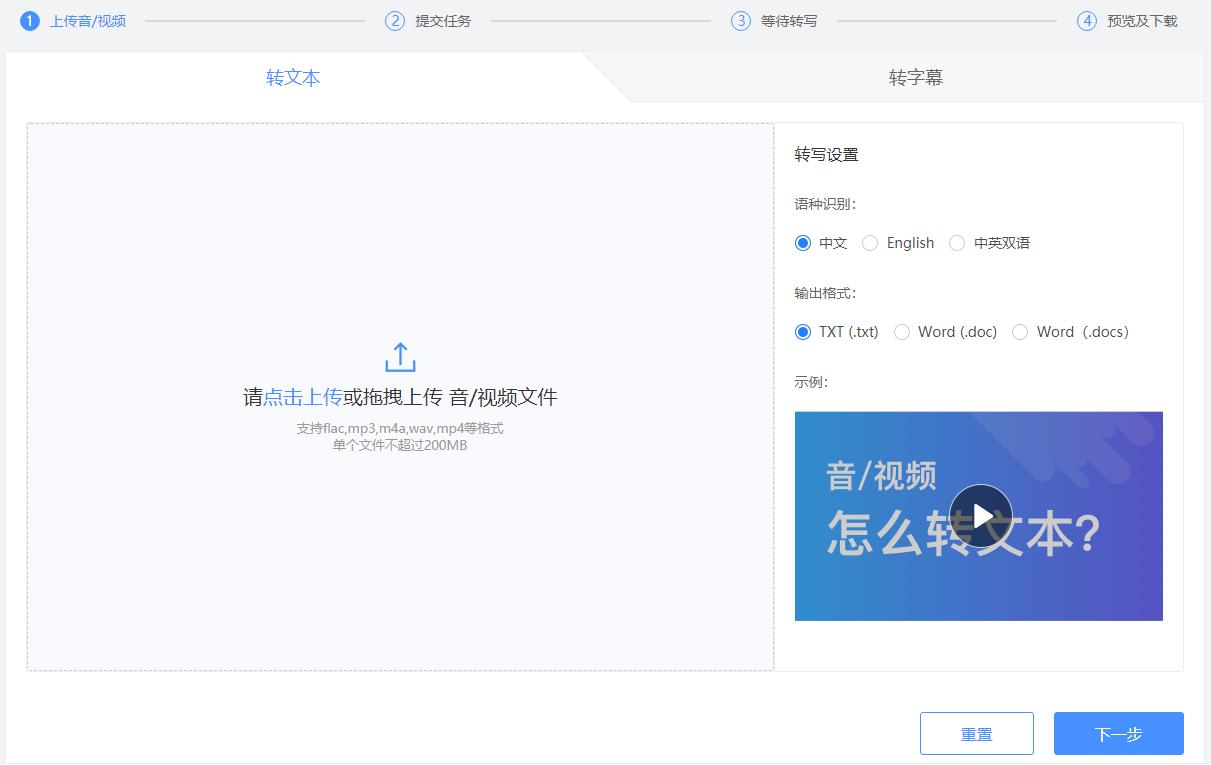Screen dimensions: 1211x765
Task: Play the example video
Action: [980, 516]
